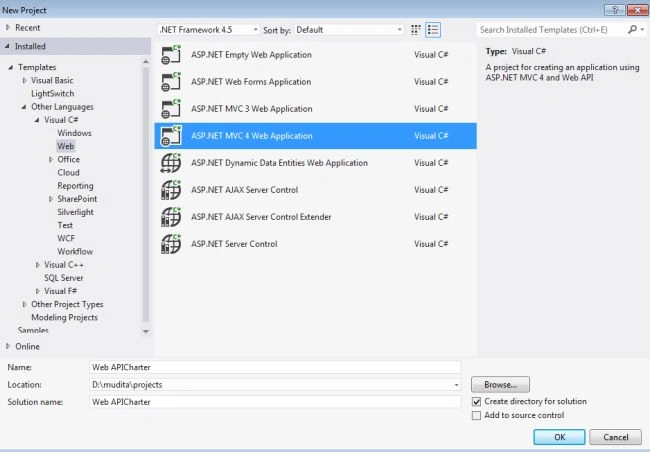The height and width of the screenshot is (452, 650).
Task: Click the Solution name input field
Action: [275, 402]
